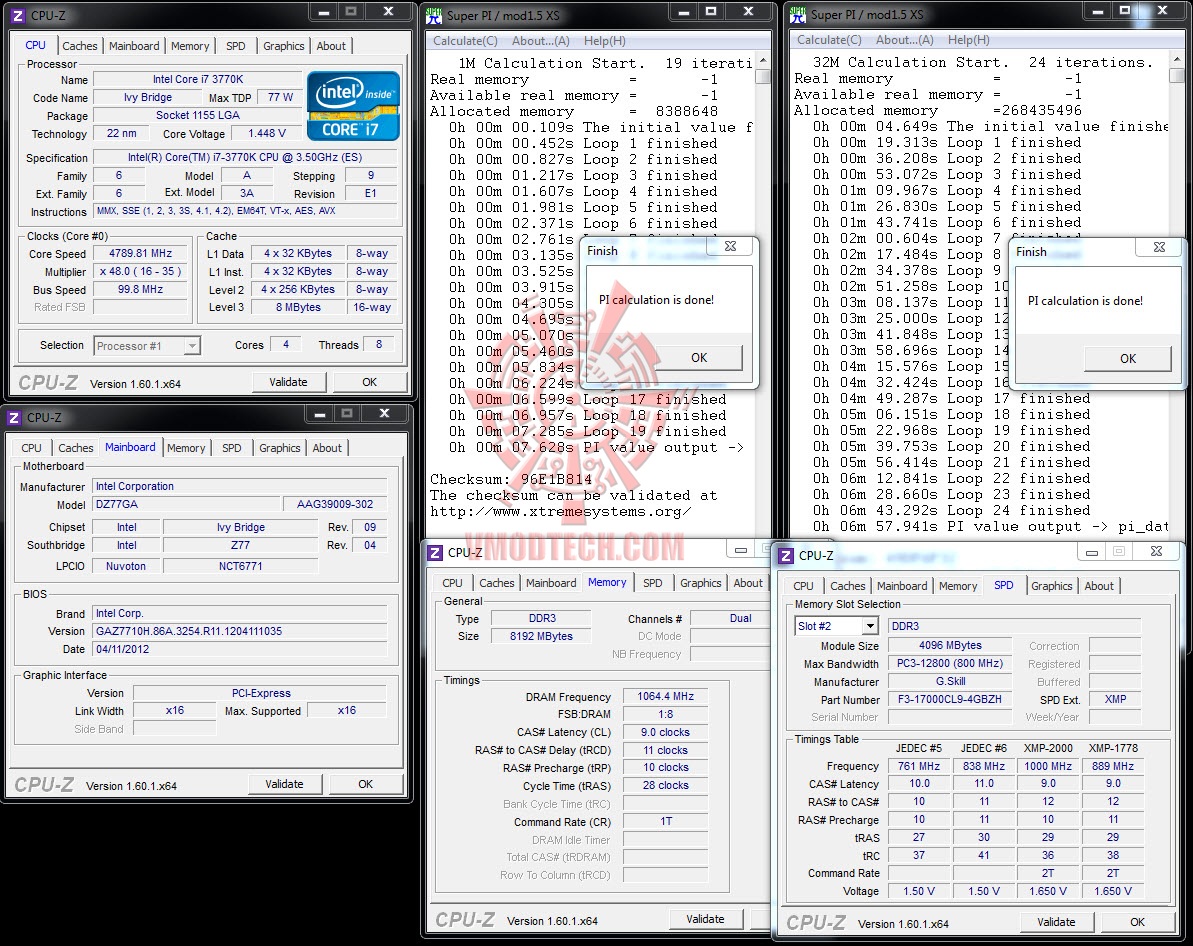Image resolution: width=1193 pixels, height=946 pixels.
Task: Click OK in the CPU tab CPU-Z window
Action: [370, 382]
